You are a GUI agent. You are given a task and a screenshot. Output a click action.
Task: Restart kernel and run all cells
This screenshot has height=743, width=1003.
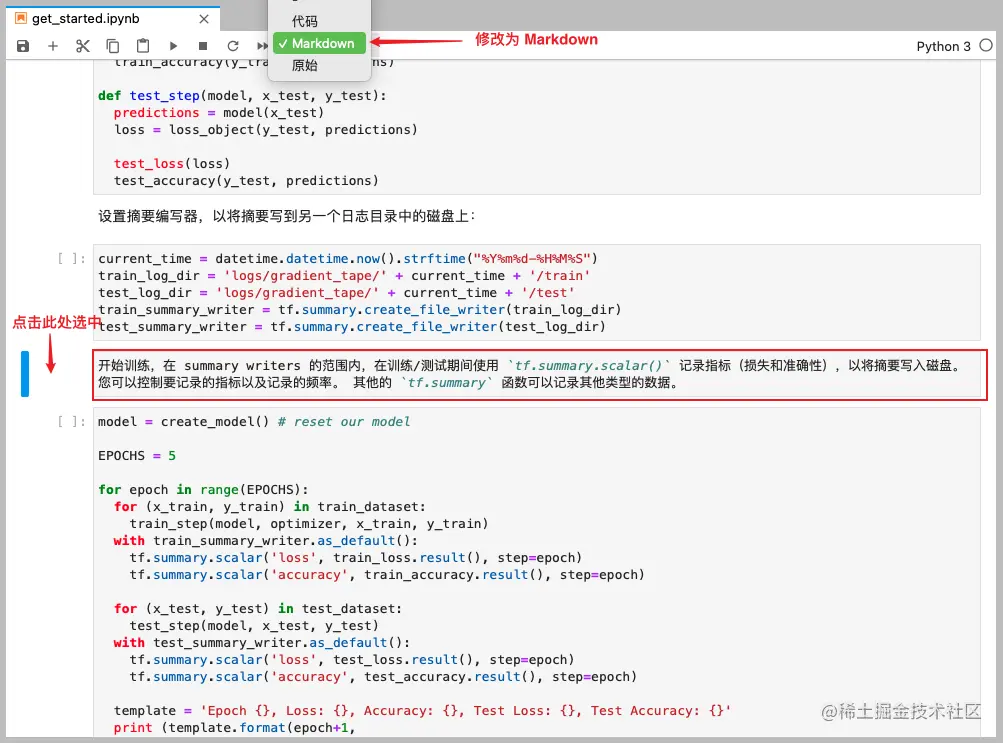tap(262, 46)
